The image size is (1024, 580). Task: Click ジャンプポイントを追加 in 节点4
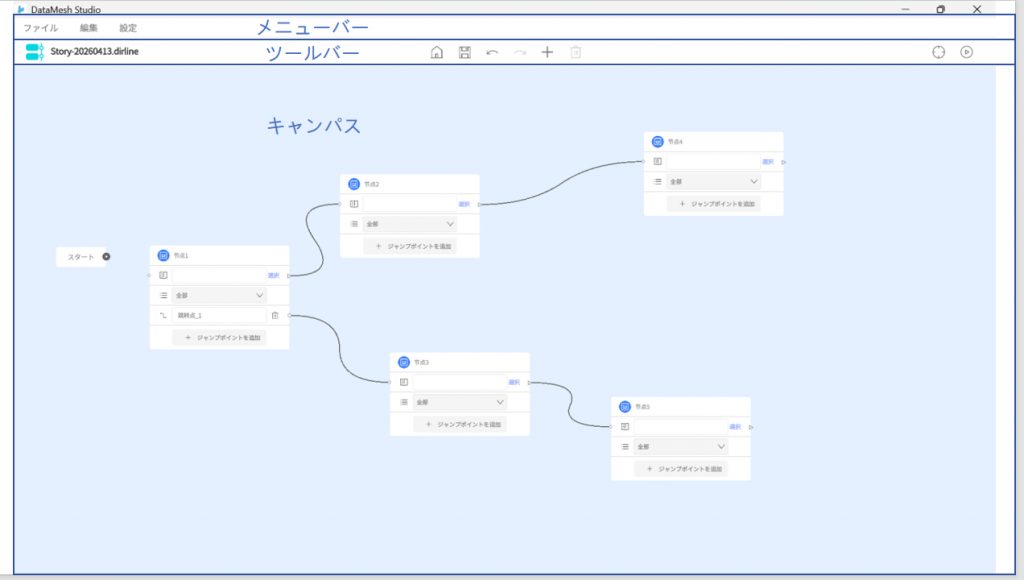714,203
